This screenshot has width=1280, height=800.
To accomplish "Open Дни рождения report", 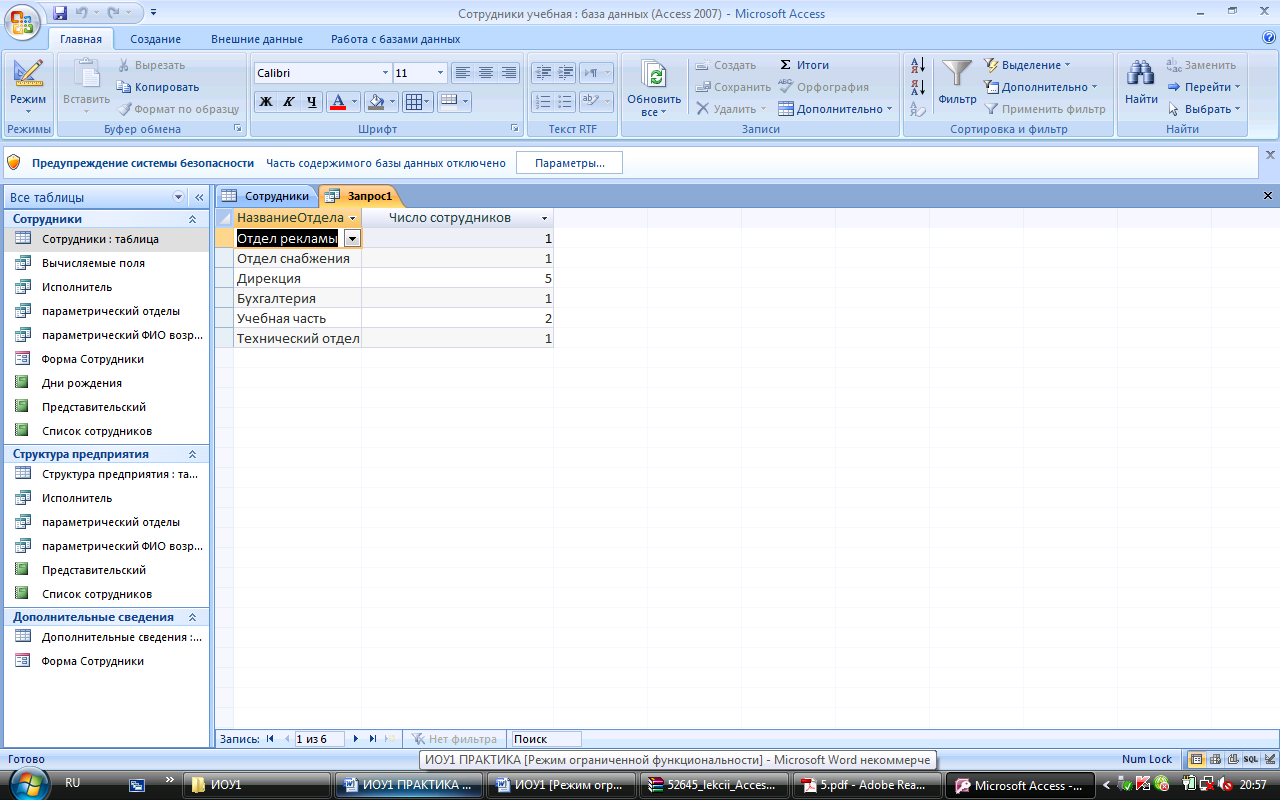I will (105, 383).
